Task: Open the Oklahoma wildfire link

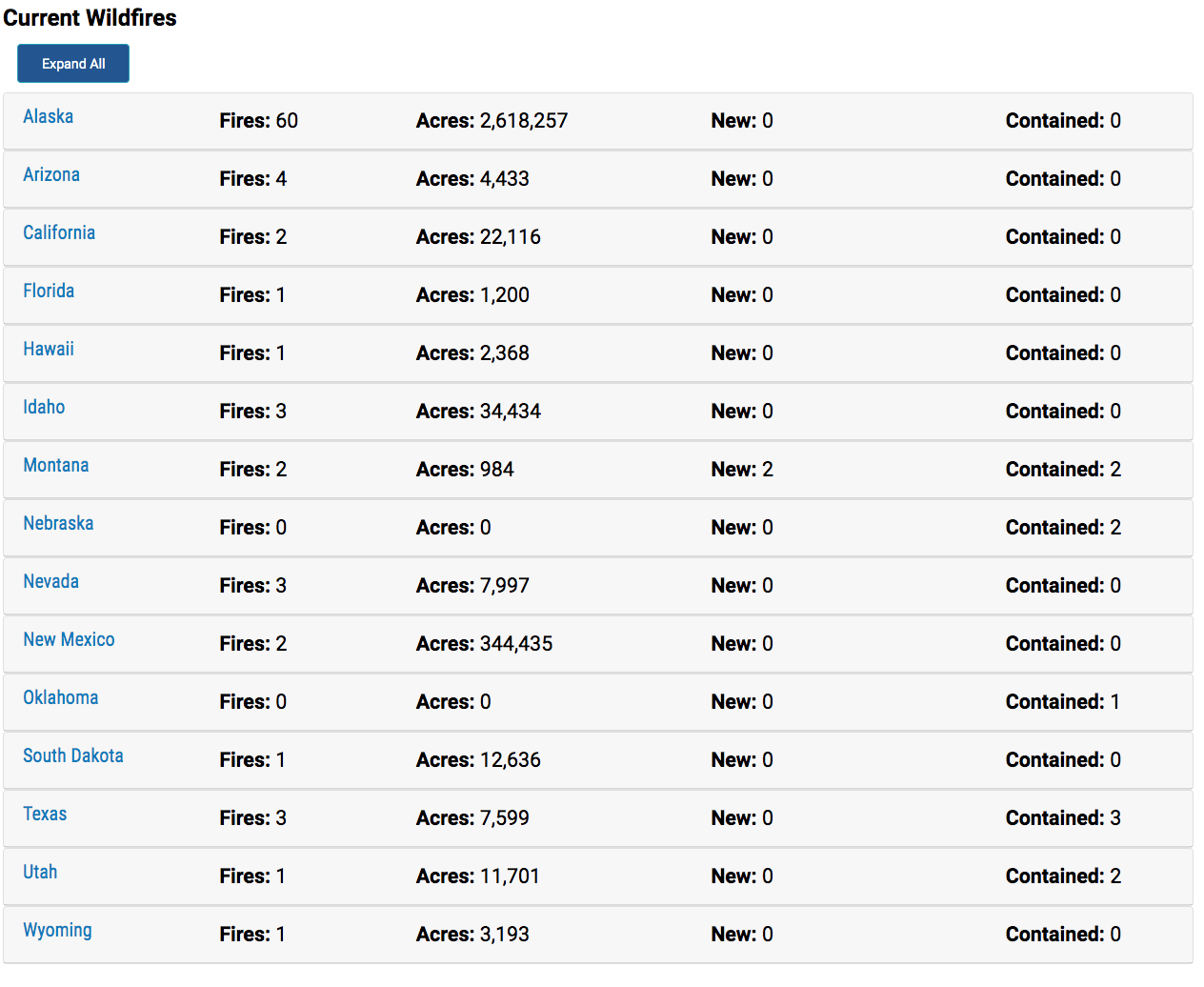Action: (x=61, y=697)
